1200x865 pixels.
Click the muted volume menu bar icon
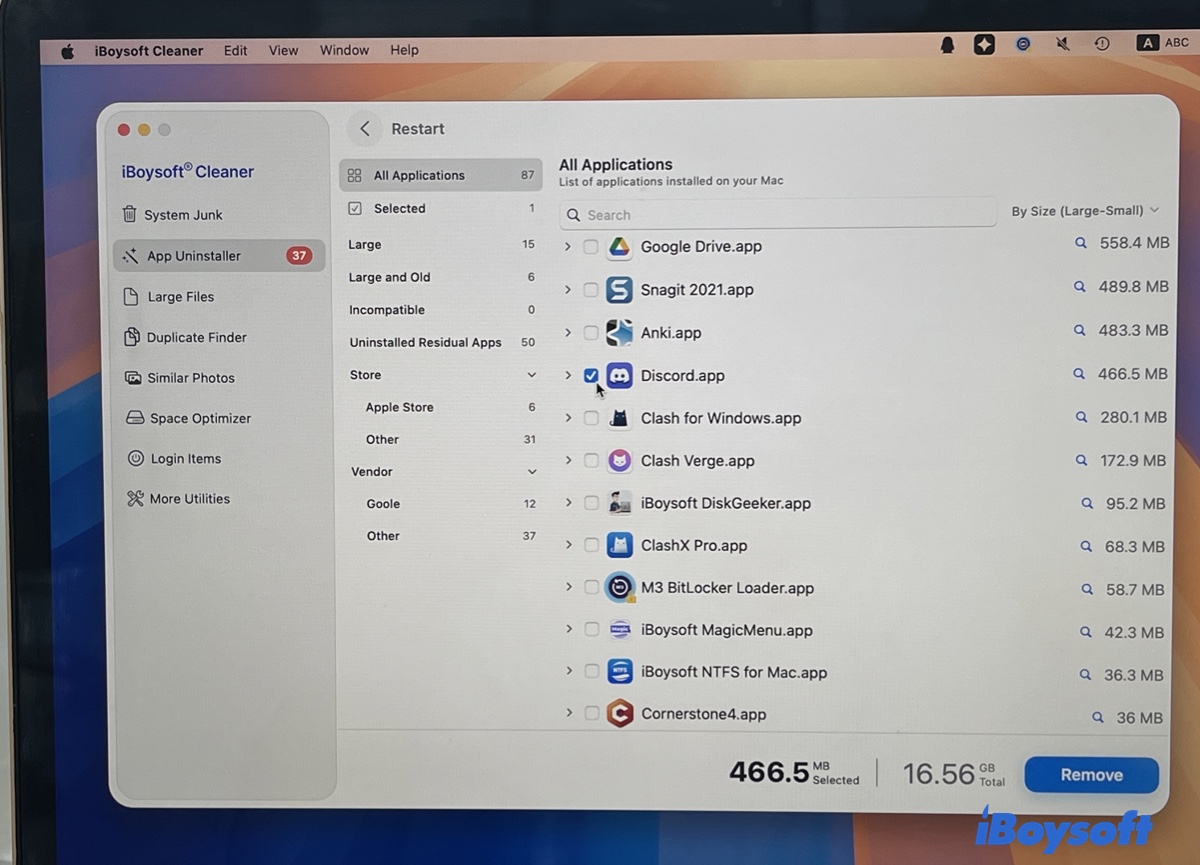pos(1063,44)
